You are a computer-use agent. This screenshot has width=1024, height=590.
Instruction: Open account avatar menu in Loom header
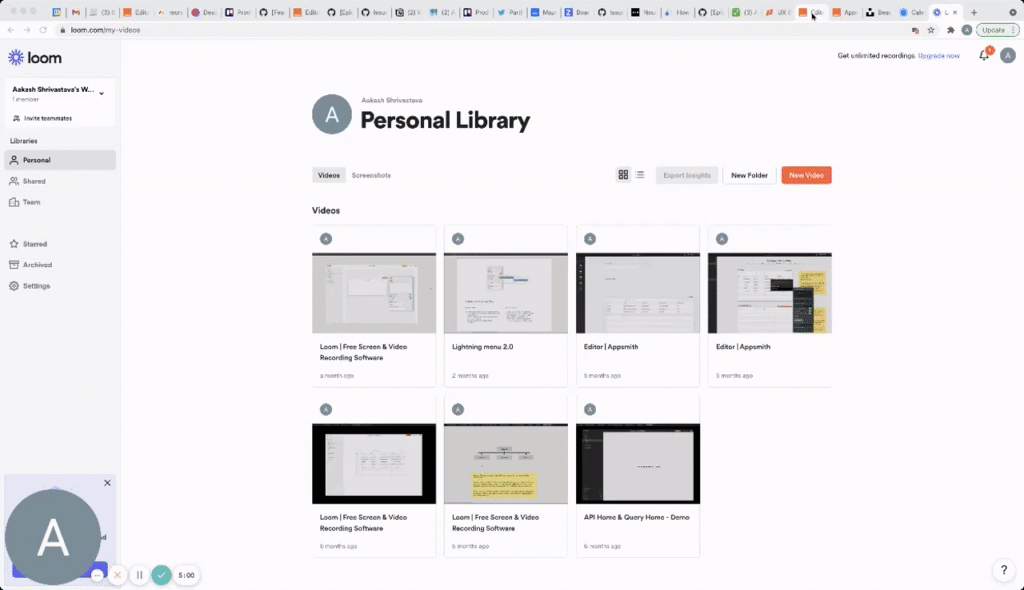tap(1008, 56)
